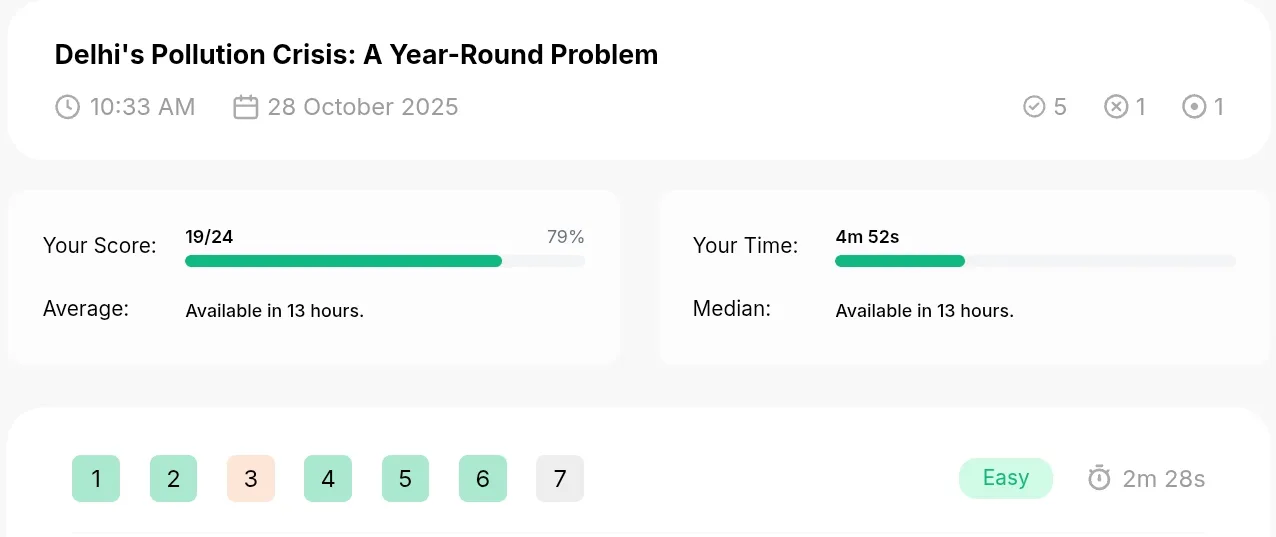Click the Your Time progress bar
1276x537 pixels.
[1035, 261]
